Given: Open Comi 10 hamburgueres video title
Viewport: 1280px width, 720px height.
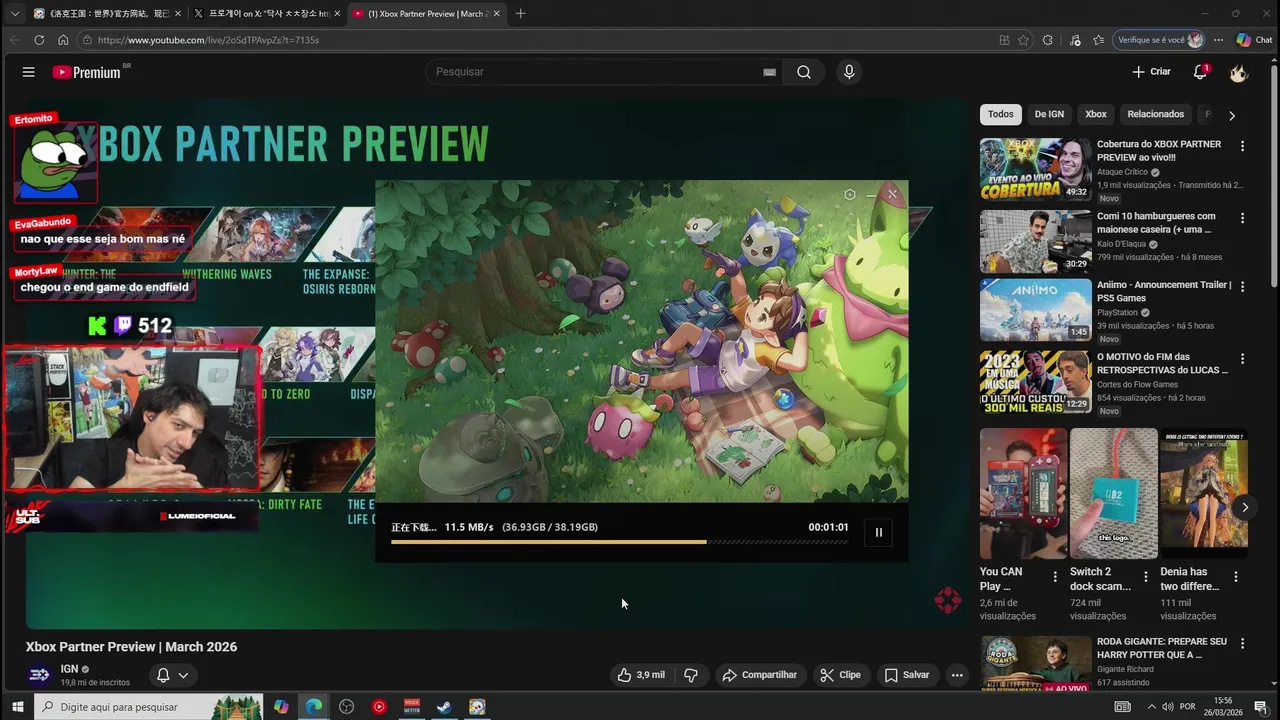Looking at the screenshot, I should (1156, 223).
